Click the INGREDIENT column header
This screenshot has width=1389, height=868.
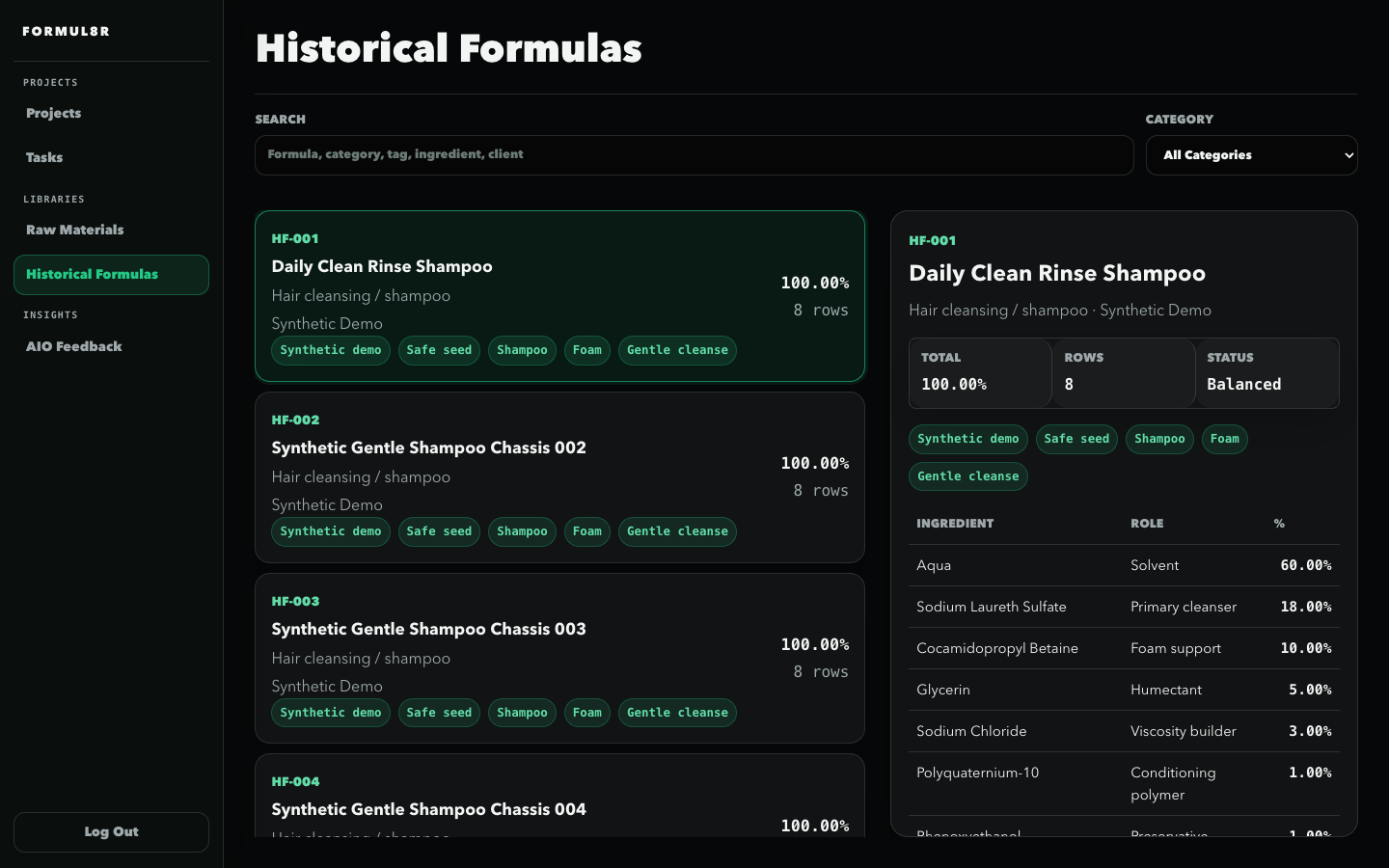(955, 524)
